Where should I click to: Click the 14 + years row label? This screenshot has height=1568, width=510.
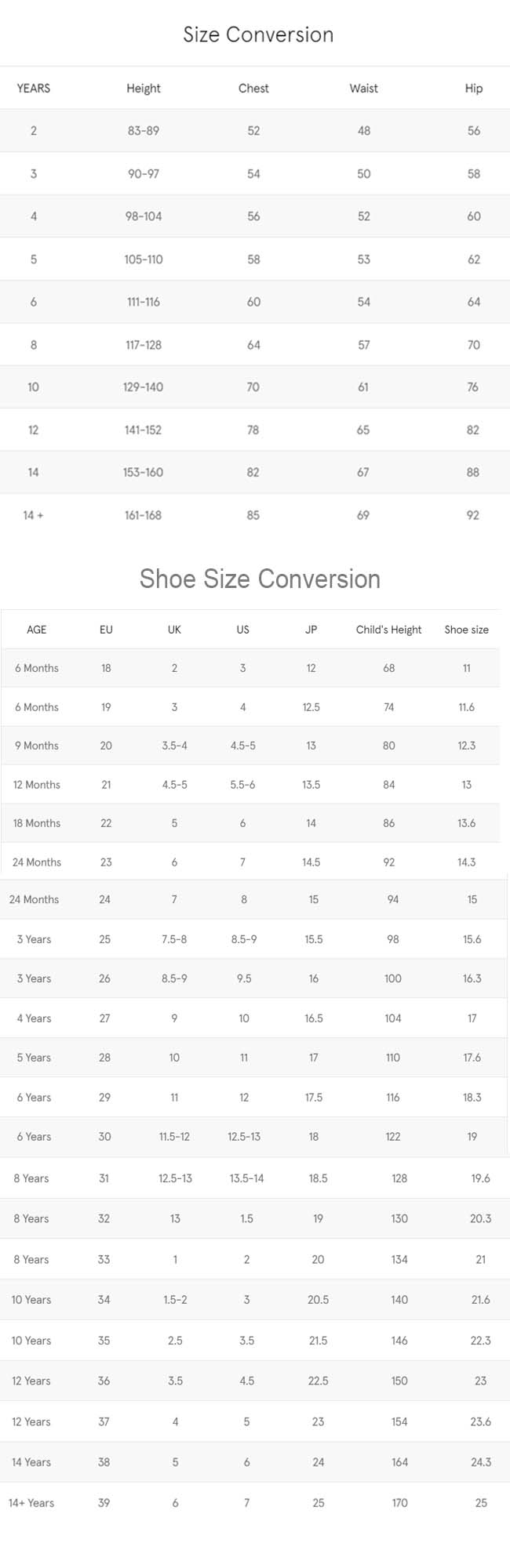[33, 515]
